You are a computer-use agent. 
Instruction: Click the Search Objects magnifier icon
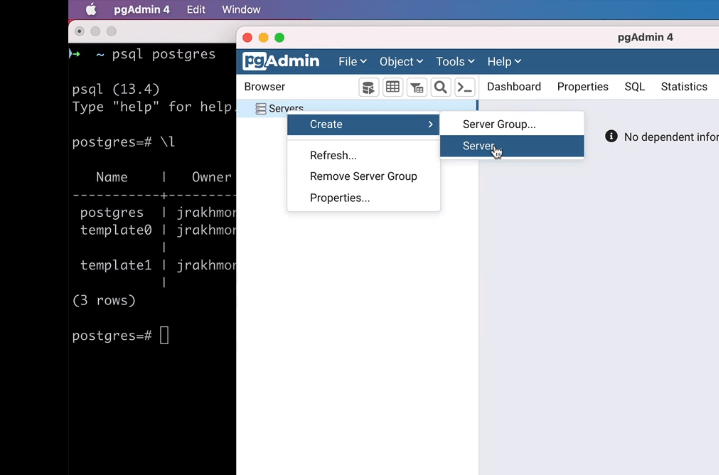point(441,87)
